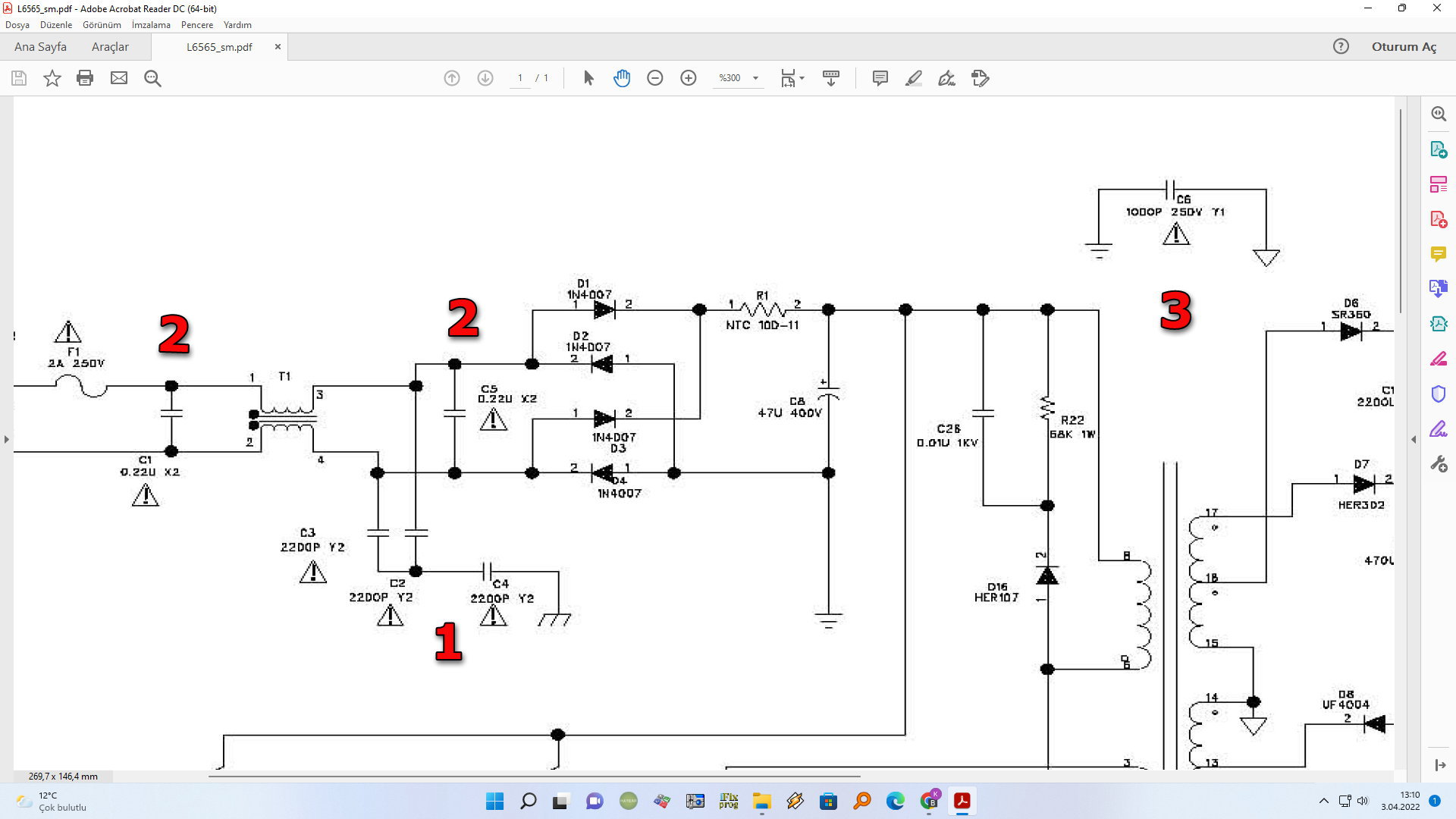Select the highlighter pen tool
This screenshot has height=819, width=1456.
click(914, 78)
